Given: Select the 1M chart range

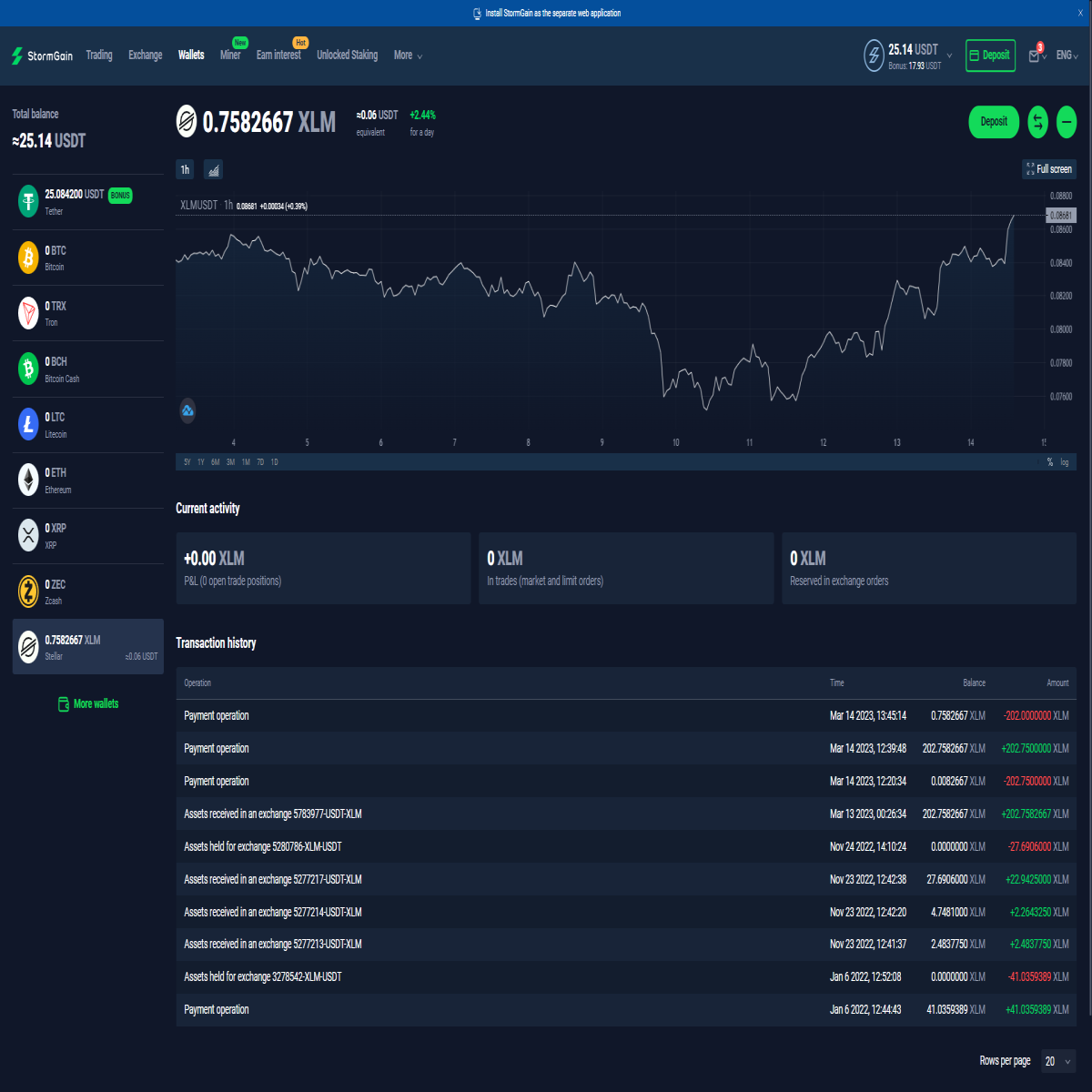Looking at the screenshot, I should 246,462.
